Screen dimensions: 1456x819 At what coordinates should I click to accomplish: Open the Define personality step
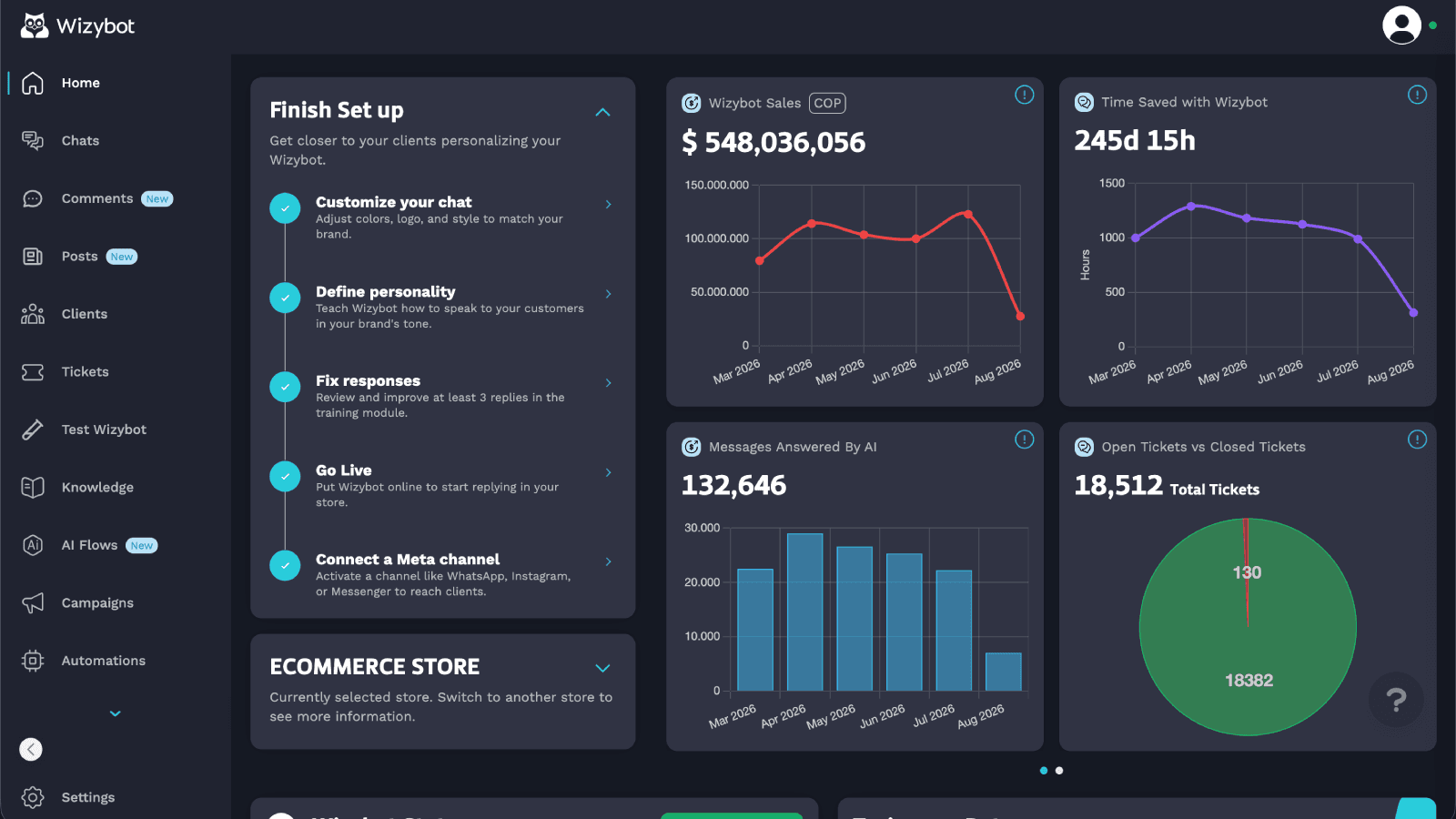(x=442, y=306)
